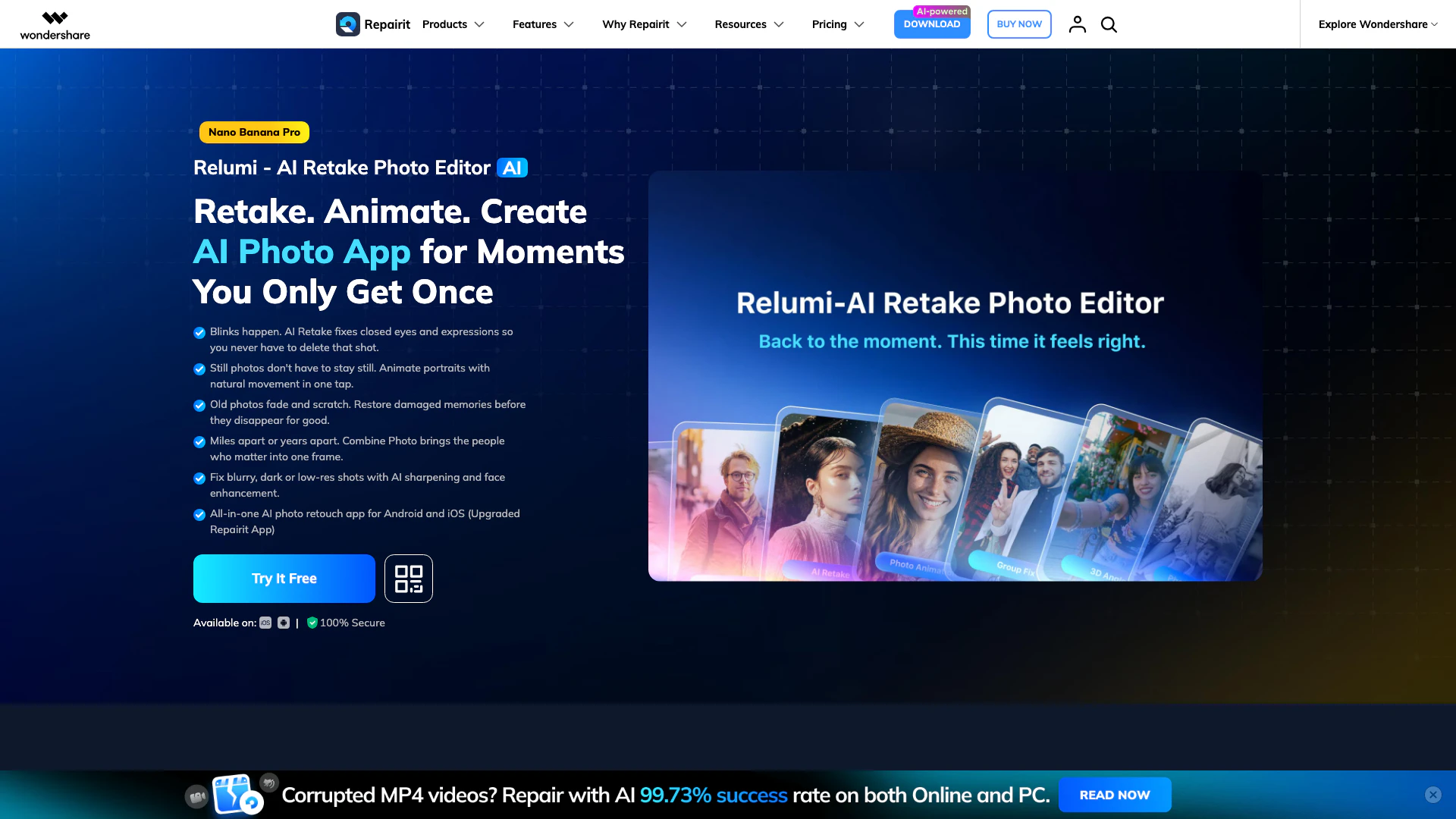The width and height of the screenshot is (1456, 819).
Task: Open the Explore Wondershare dropdown
Action: (1377, 24)
